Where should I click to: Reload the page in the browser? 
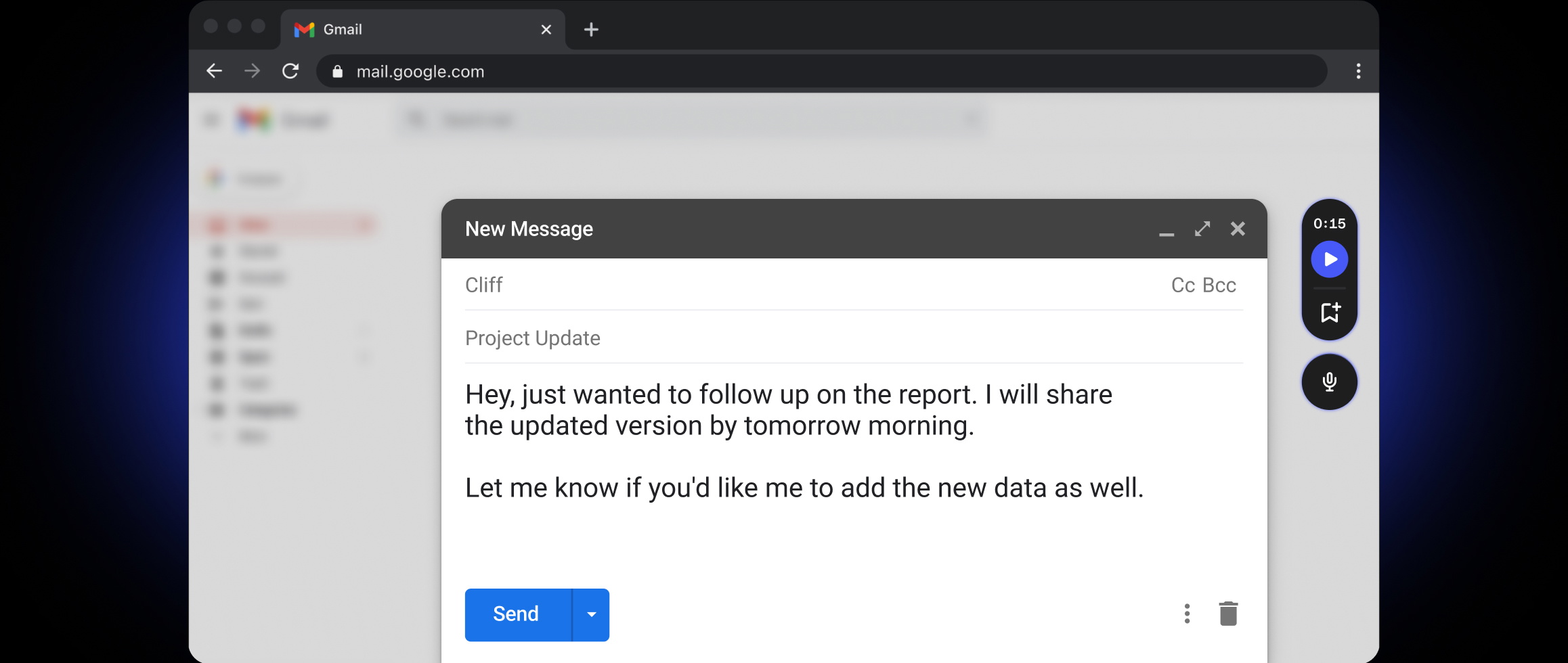tap(290, 71)
